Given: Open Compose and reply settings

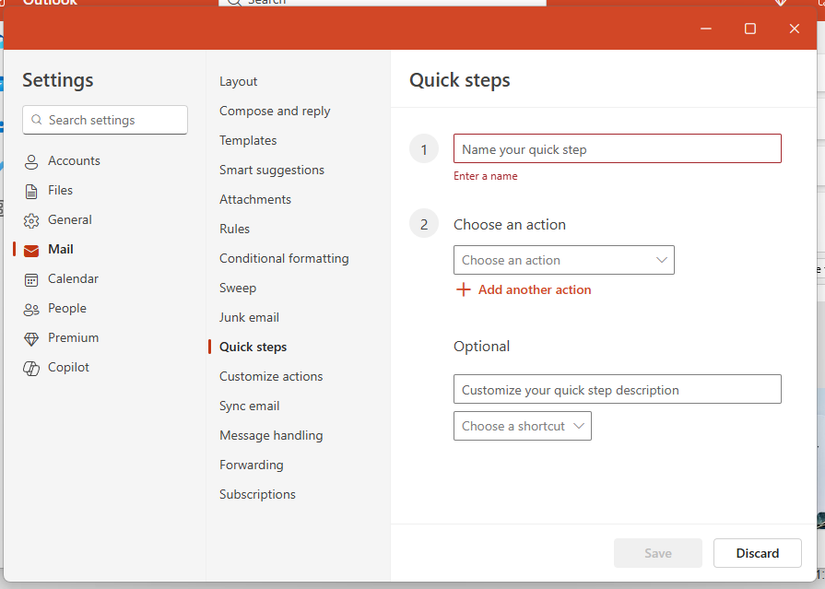Looking at the screenshot, I should point(275,111).
